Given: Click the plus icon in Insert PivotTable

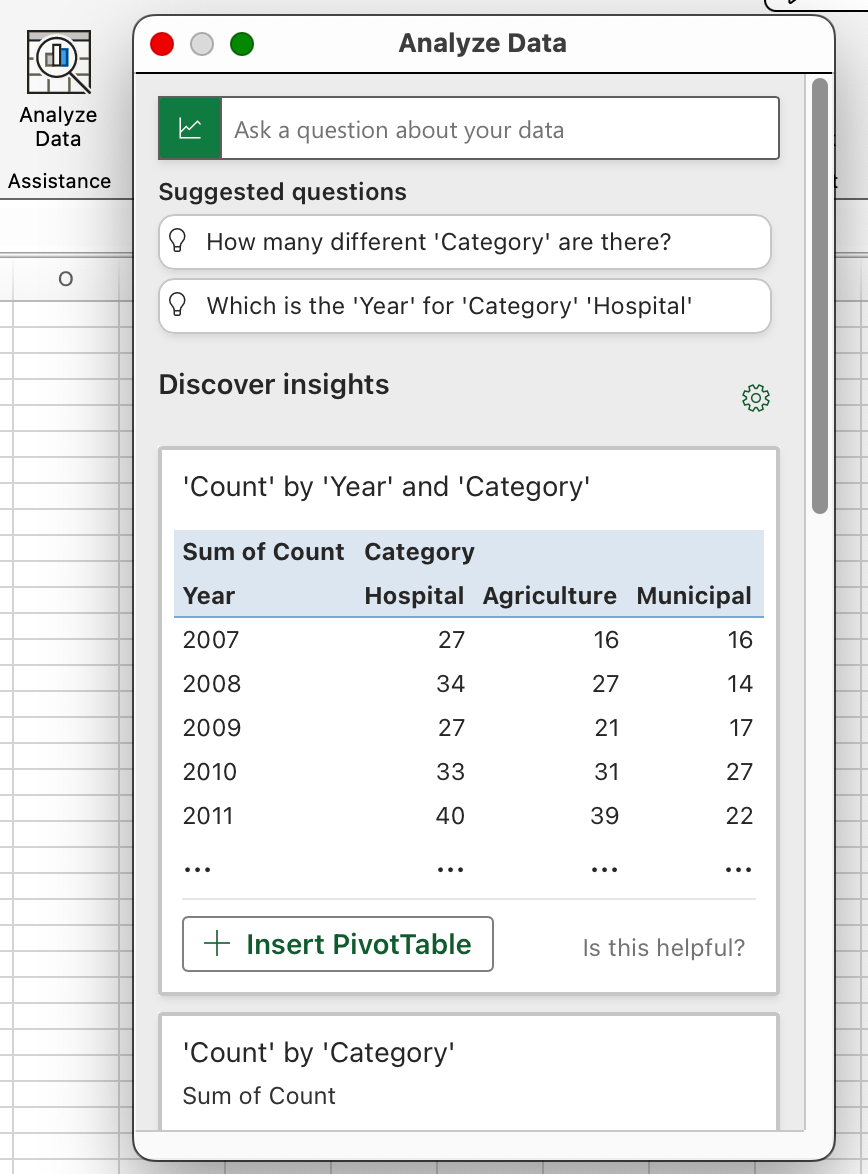Looking at the screenshot, I should 217,943.
